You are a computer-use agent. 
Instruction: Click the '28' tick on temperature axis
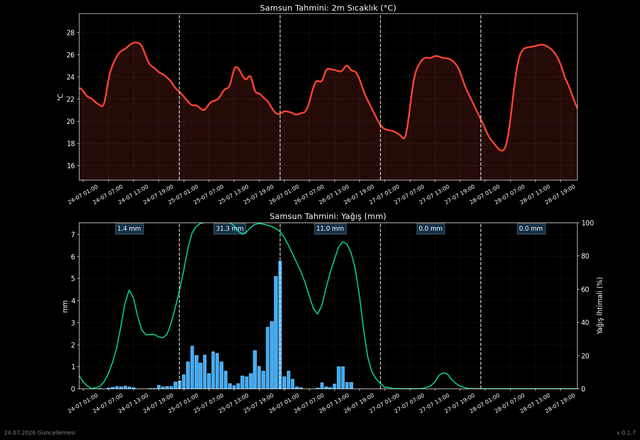pos(70,33)
